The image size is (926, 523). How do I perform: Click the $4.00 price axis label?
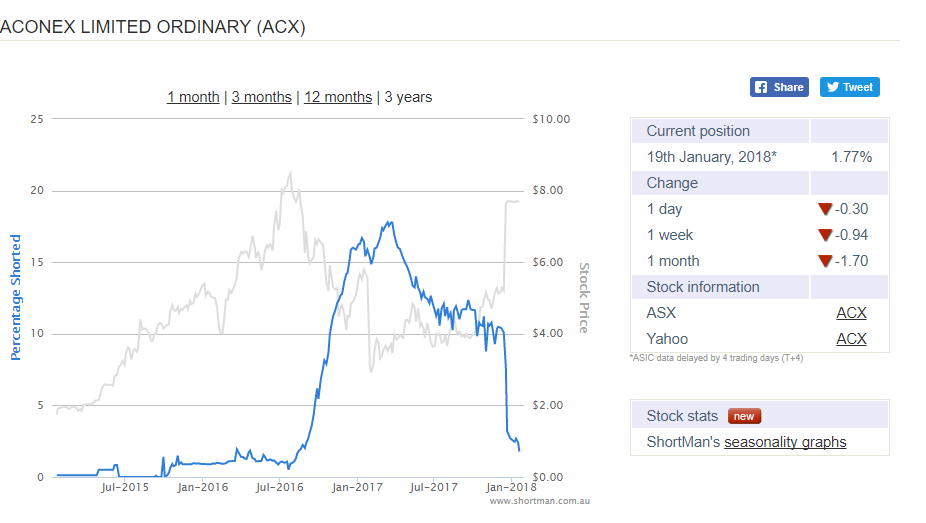point(547,334)
